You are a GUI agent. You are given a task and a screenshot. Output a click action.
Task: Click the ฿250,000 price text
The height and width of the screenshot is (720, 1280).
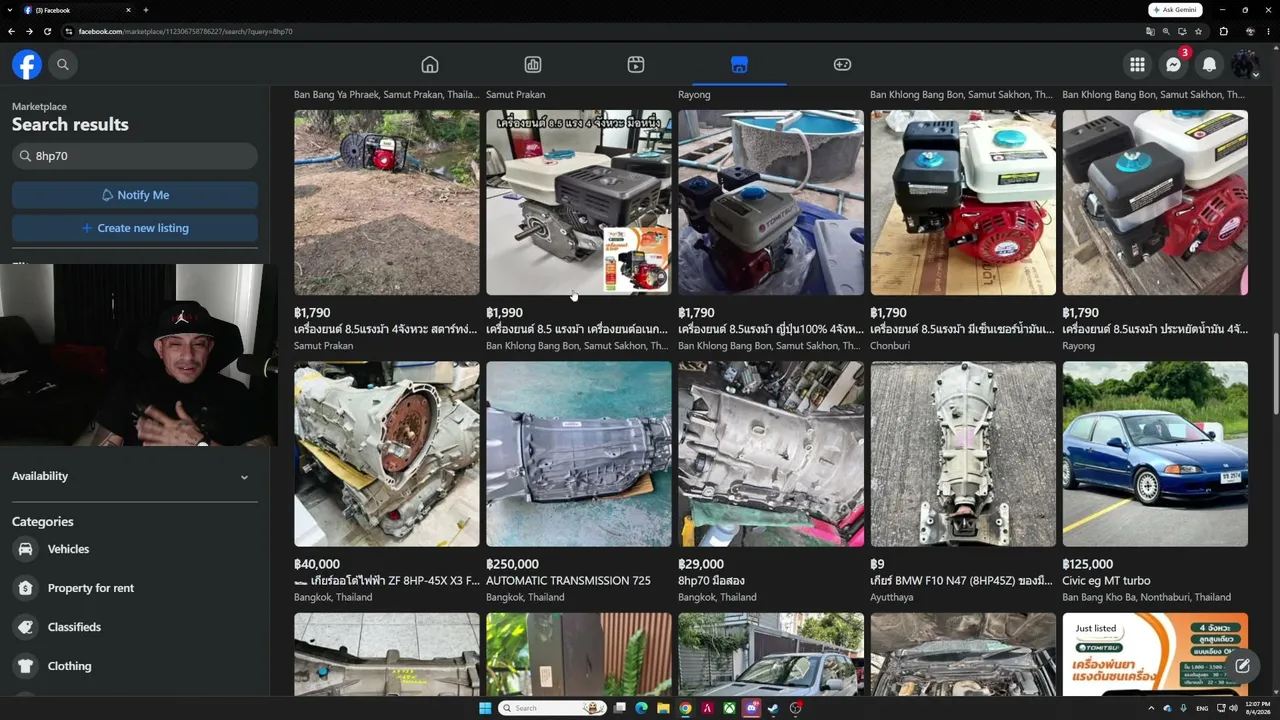[512, 564]
